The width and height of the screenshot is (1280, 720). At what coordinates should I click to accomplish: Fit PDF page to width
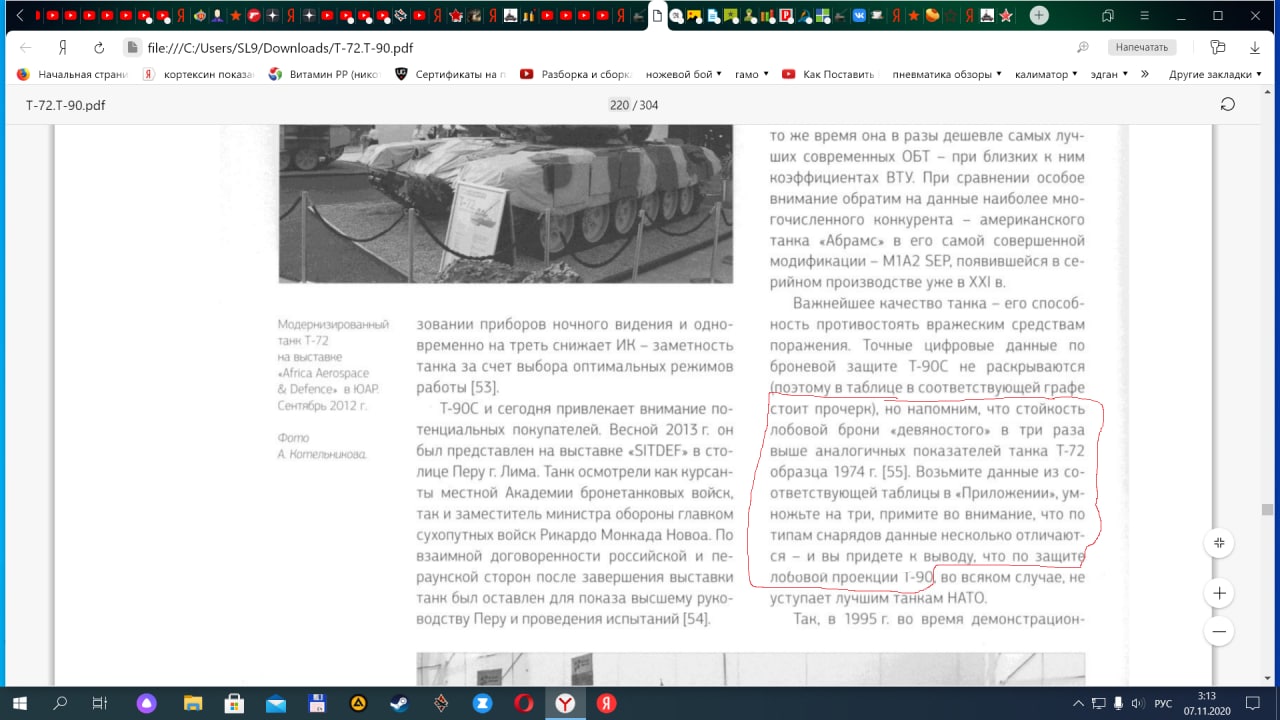[1220, 543]
